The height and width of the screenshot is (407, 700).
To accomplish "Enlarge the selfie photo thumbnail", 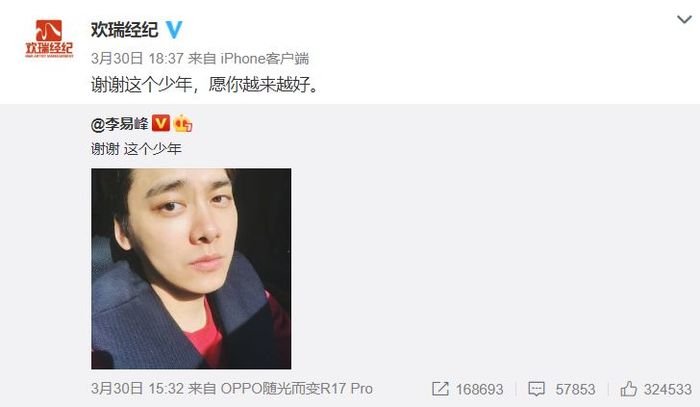I will pos(191,268).
